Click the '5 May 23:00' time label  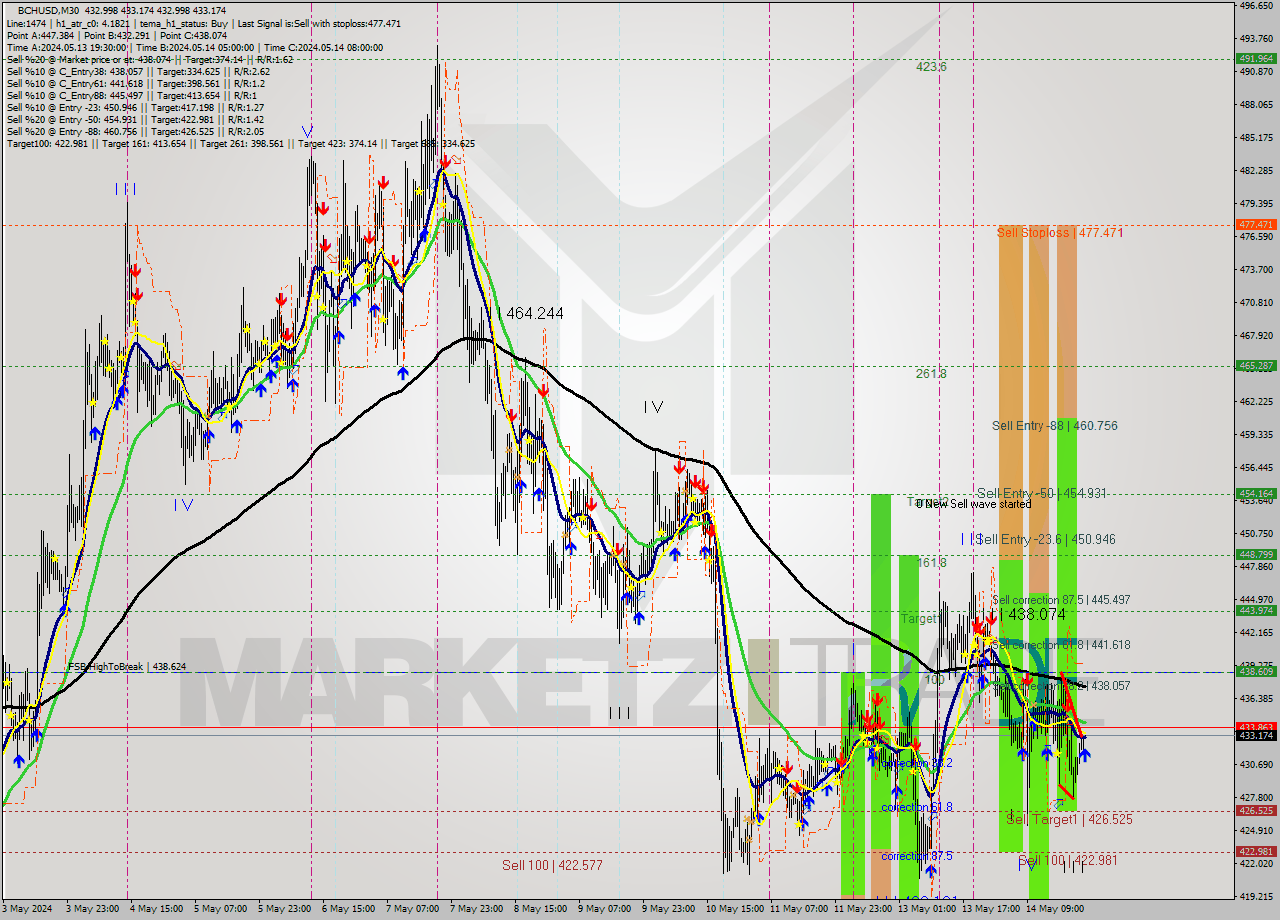point(284,909)
